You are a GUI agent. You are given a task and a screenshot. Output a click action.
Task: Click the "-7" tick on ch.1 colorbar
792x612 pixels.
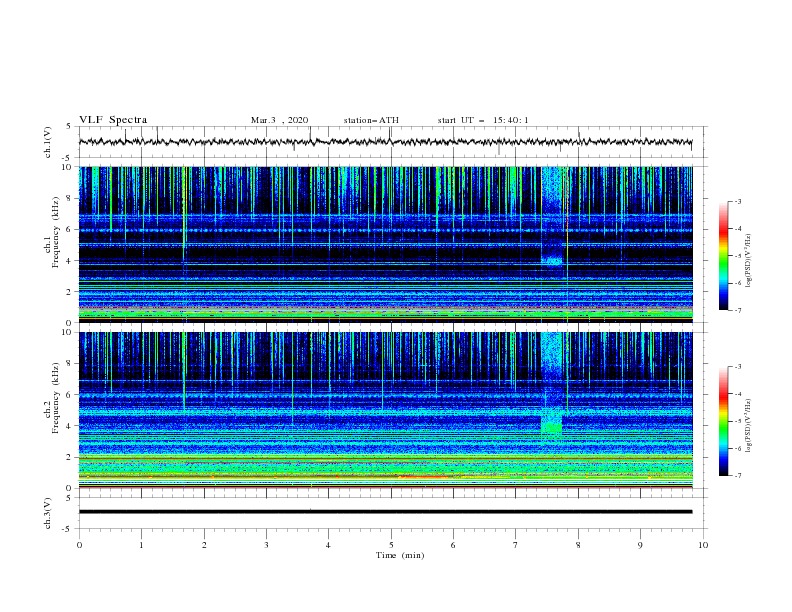tap(738, 311)
